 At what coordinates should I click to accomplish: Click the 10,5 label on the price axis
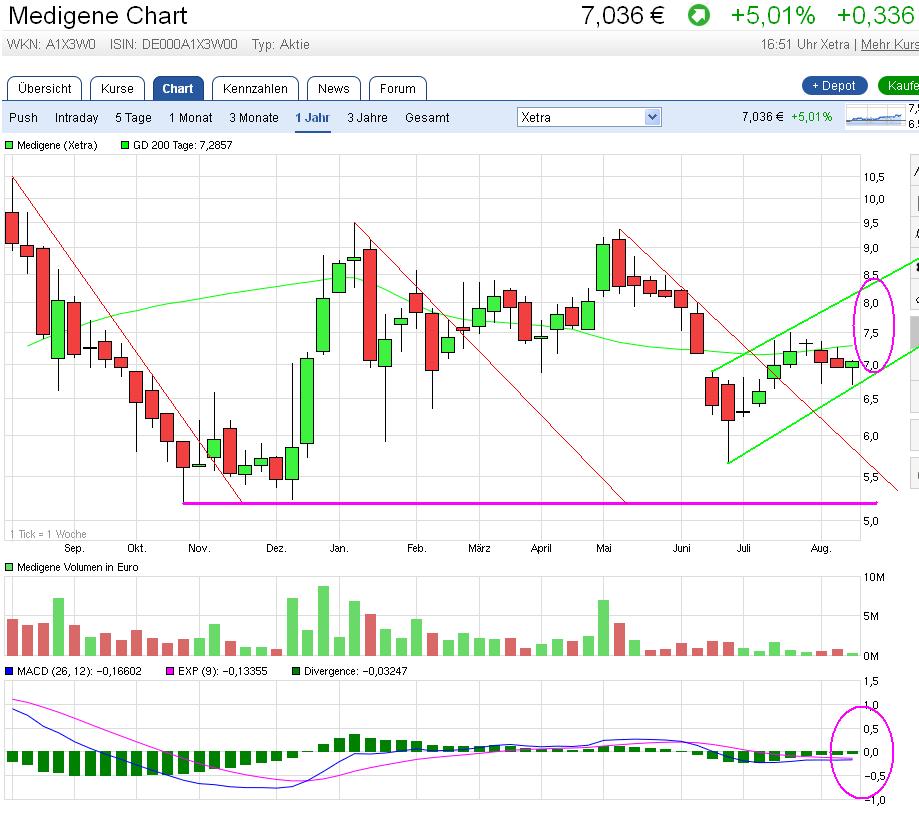[874, 177]
